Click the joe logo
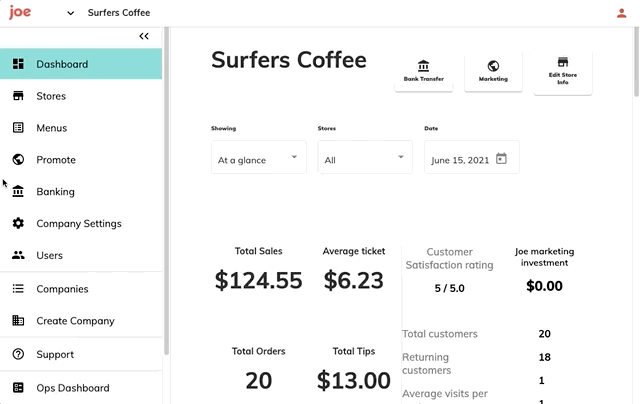The image size is (640, 404). [20, 12]
